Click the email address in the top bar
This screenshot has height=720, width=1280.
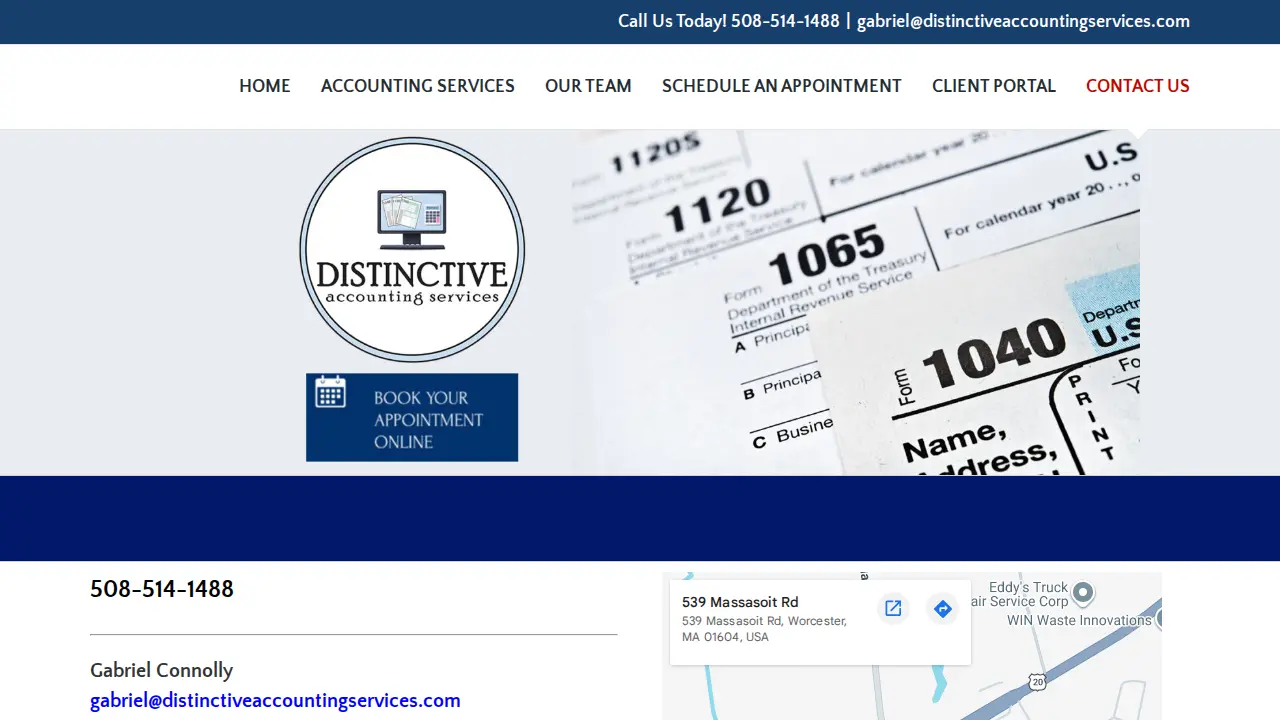point(1023,21)
